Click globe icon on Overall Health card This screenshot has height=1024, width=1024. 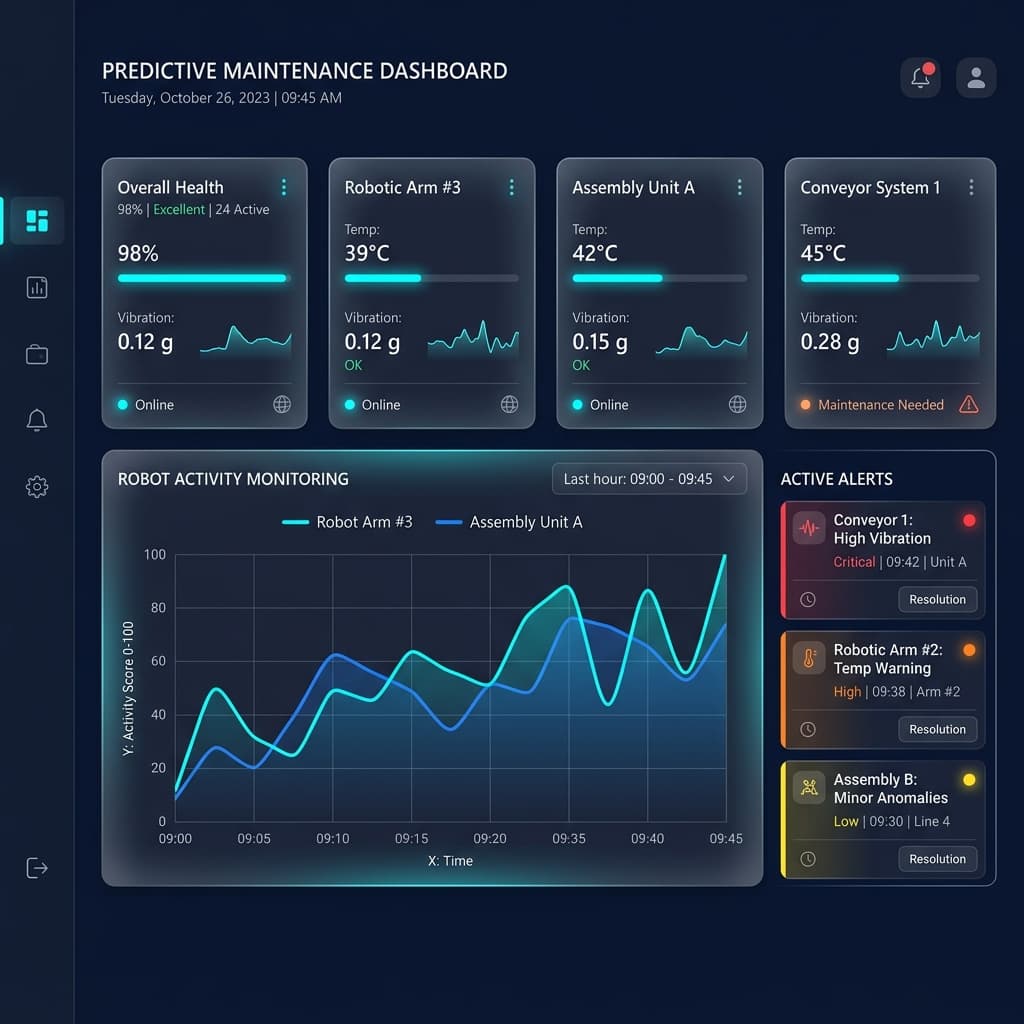(x=282, y=404)
